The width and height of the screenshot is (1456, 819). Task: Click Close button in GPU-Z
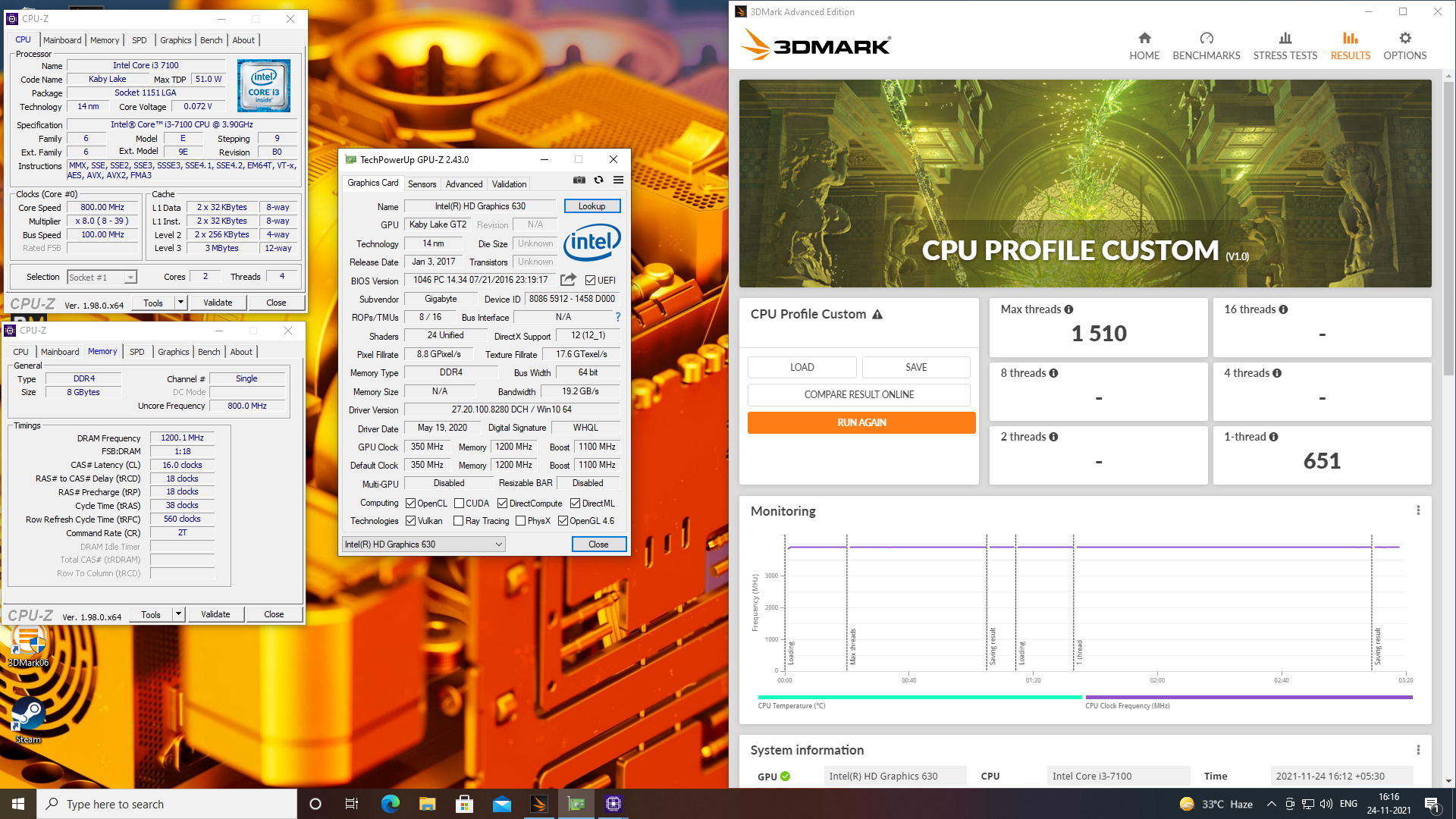click(x=598, y=544)
